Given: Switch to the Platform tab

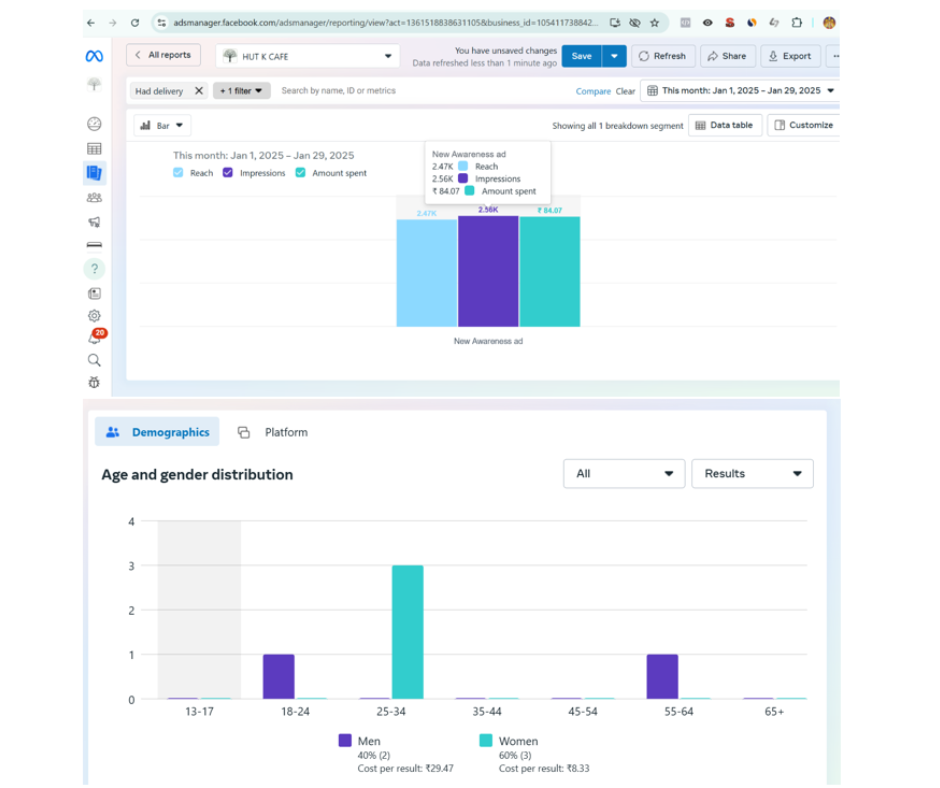Looking at the screenshot, I should click(x=273, y=432).
